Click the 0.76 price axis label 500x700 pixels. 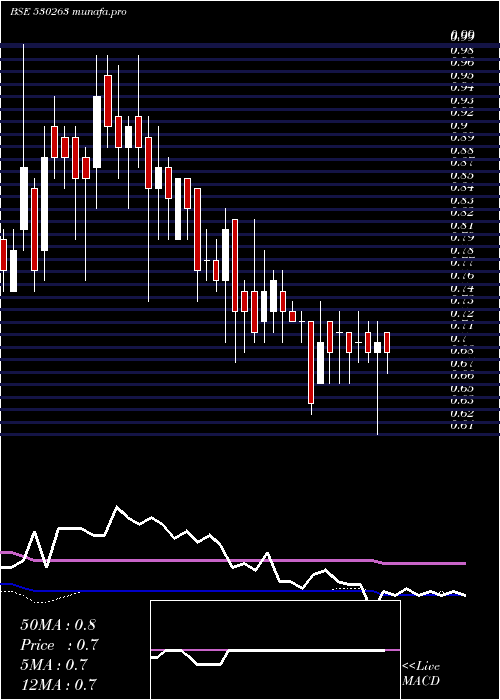point(462,275)
